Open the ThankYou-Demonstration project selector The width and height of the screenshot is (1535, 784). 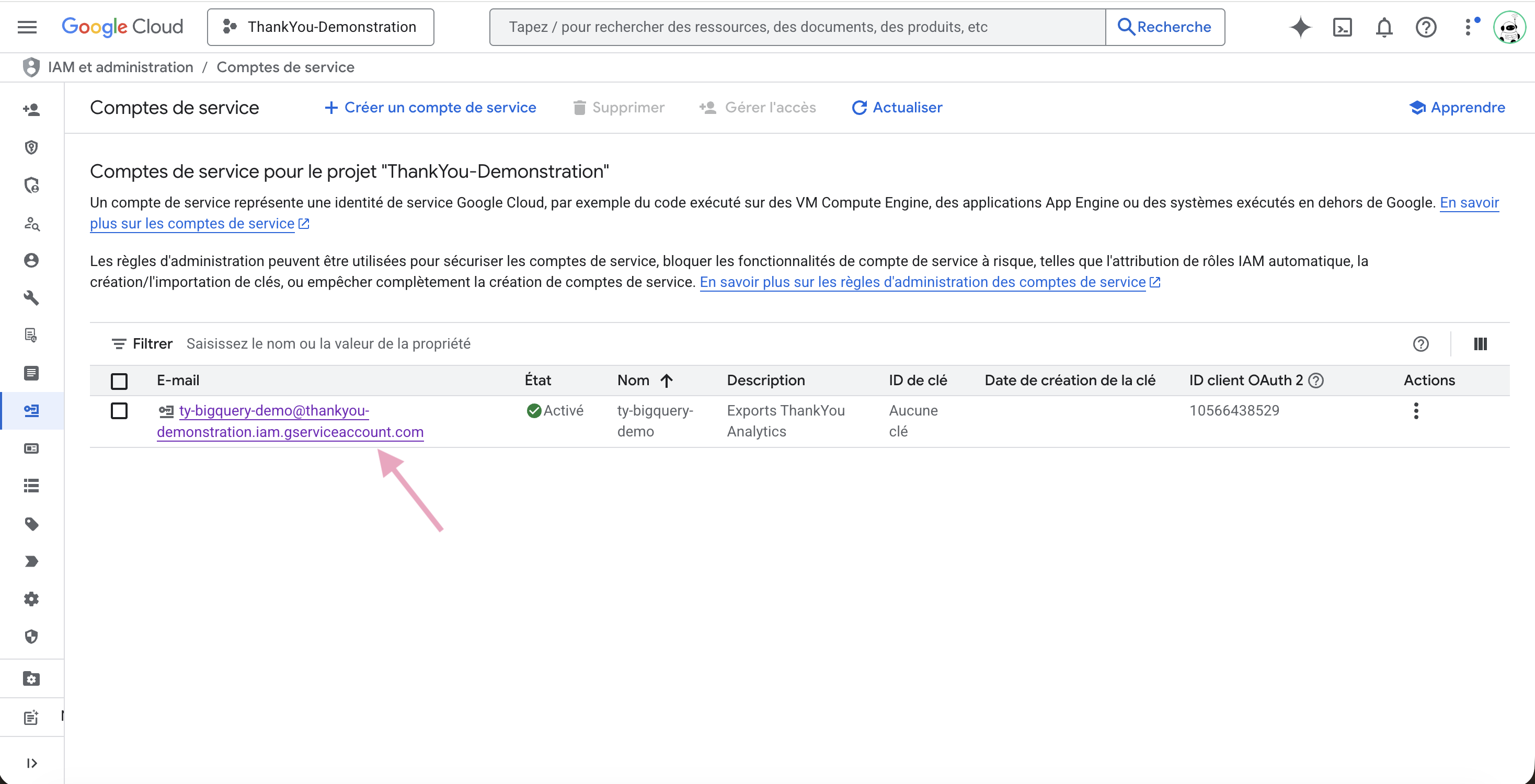320,27
